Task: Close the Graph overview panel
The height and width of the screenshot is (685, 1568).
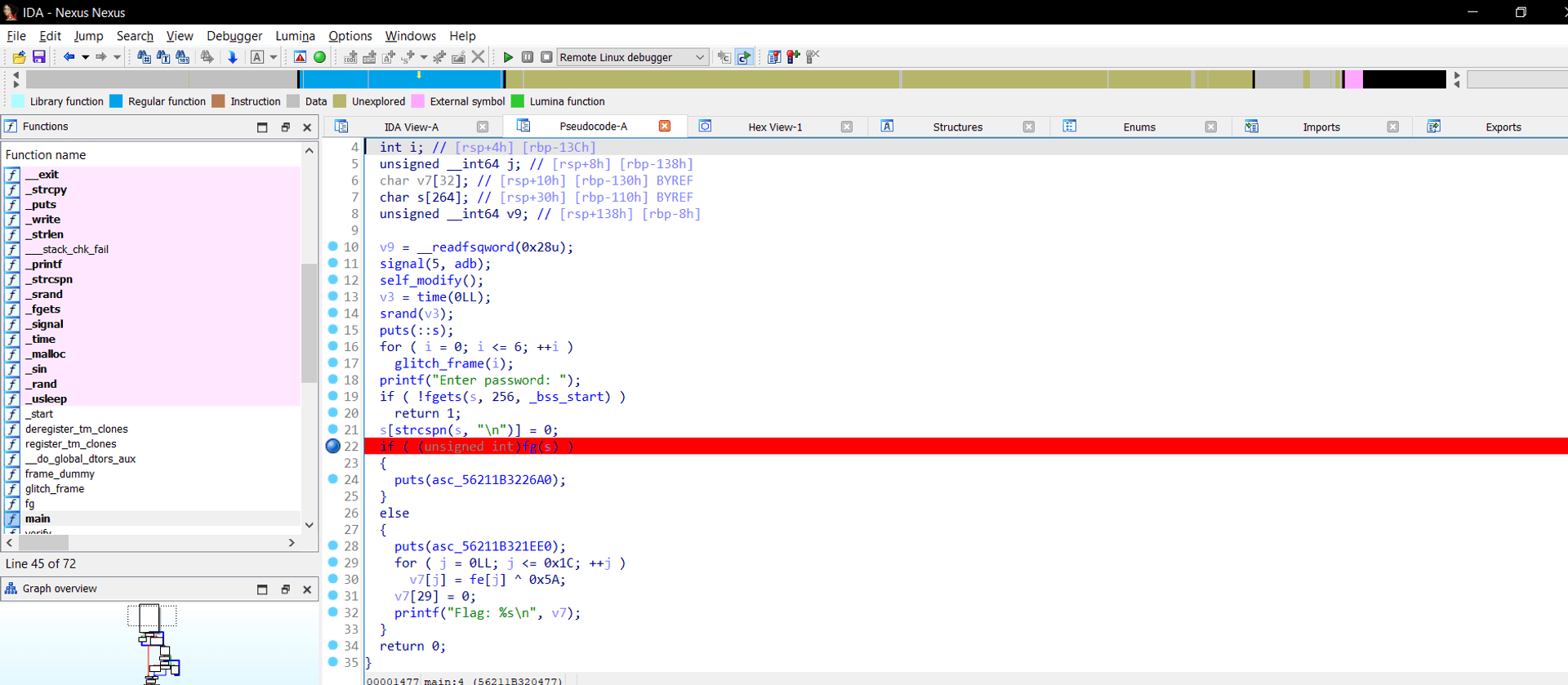Action: coord(307,589)
